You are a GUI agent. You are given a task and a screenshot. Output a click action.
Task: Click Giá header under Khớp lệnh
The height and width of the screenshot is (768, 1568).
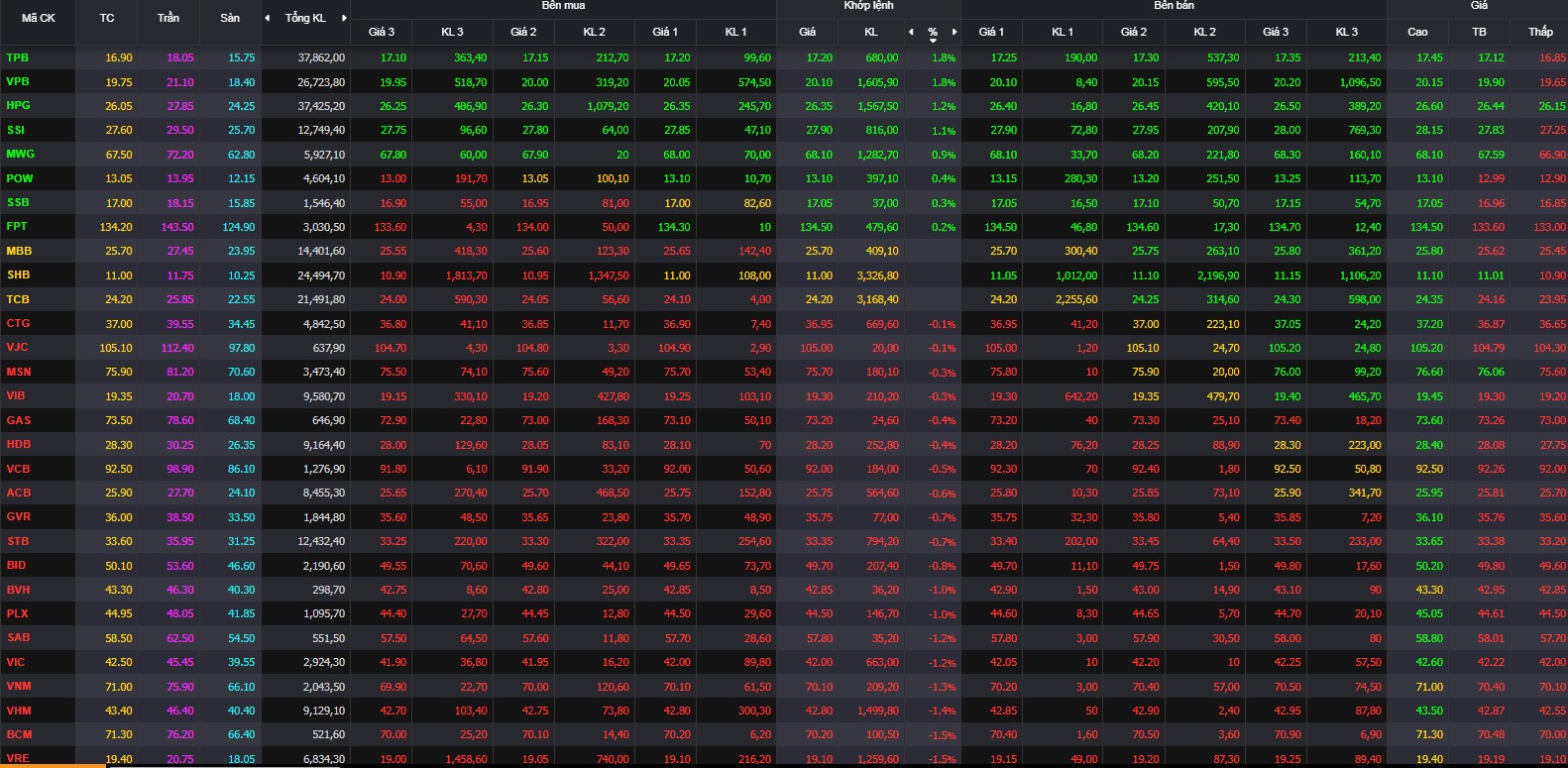click(x=808, y=32)
